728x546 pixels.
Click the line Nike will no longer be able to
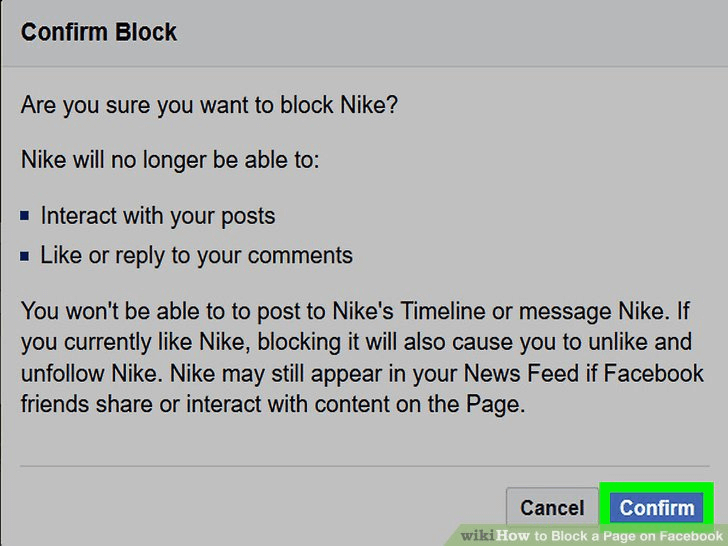pos(170,160)
